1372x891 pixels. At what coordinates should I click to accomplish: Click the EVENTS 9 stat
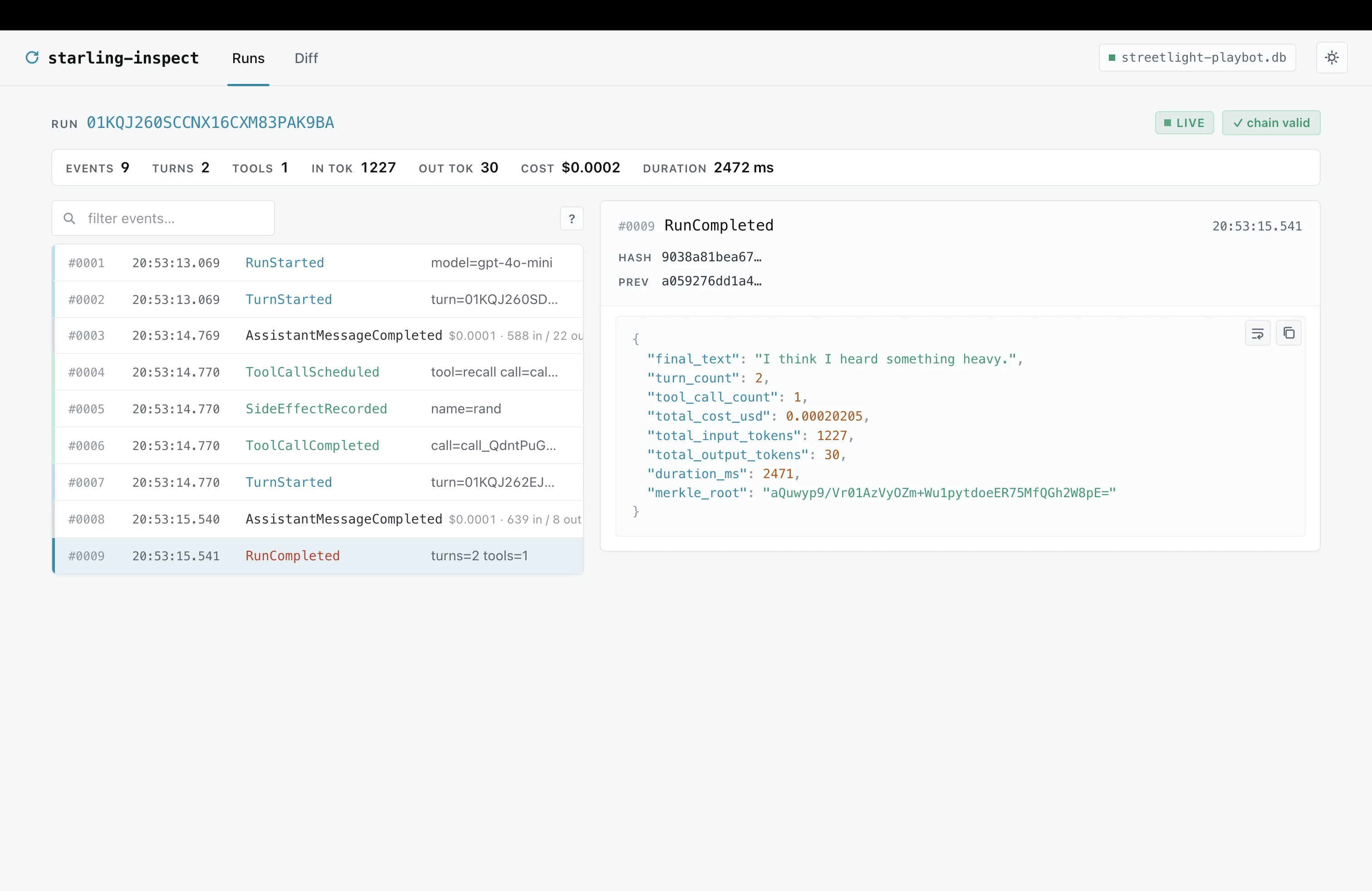pyautogui.click(x=98, y=168)
